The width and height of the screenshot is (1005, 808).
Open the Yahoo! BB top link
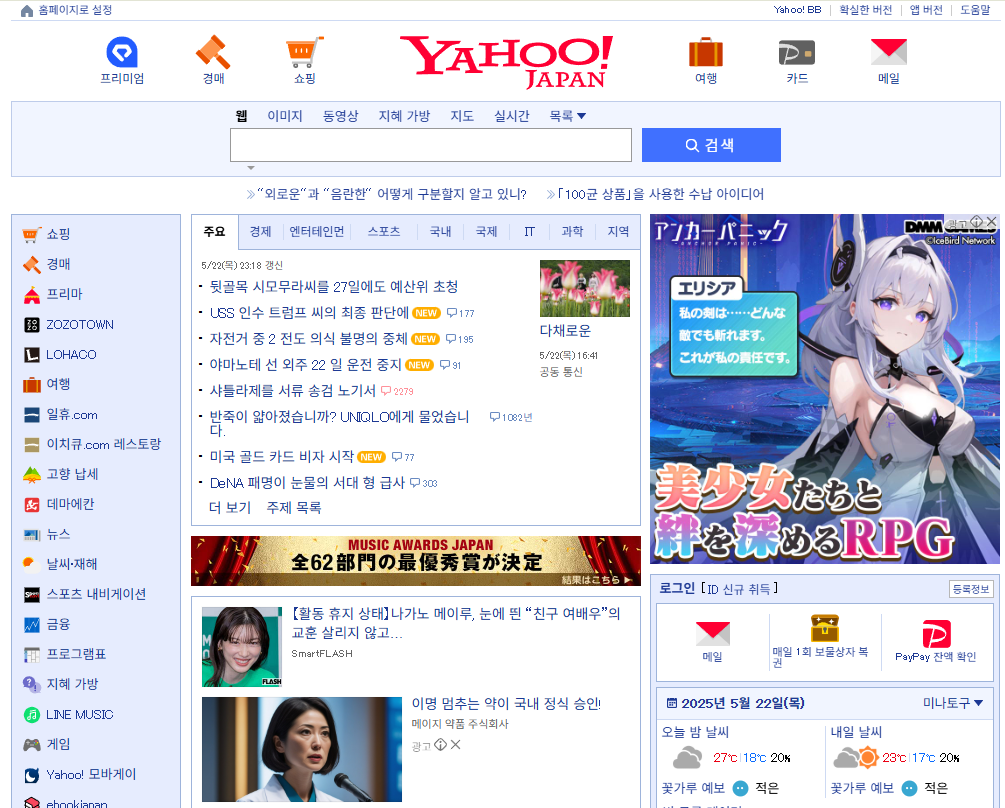pyautogui.click(x=797, y=10)
